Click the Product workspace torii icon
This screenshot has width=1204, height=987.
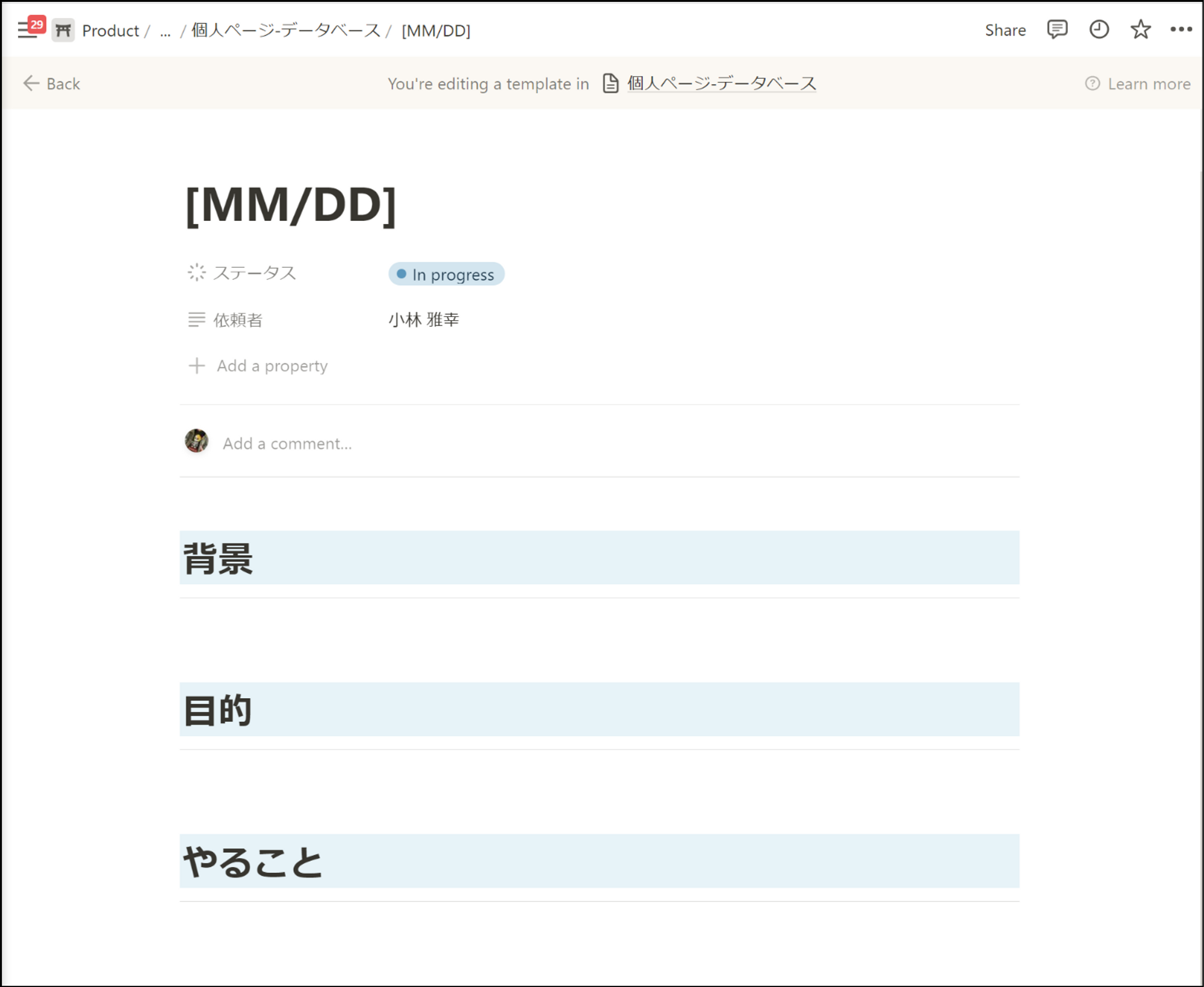tap(63, 30)
